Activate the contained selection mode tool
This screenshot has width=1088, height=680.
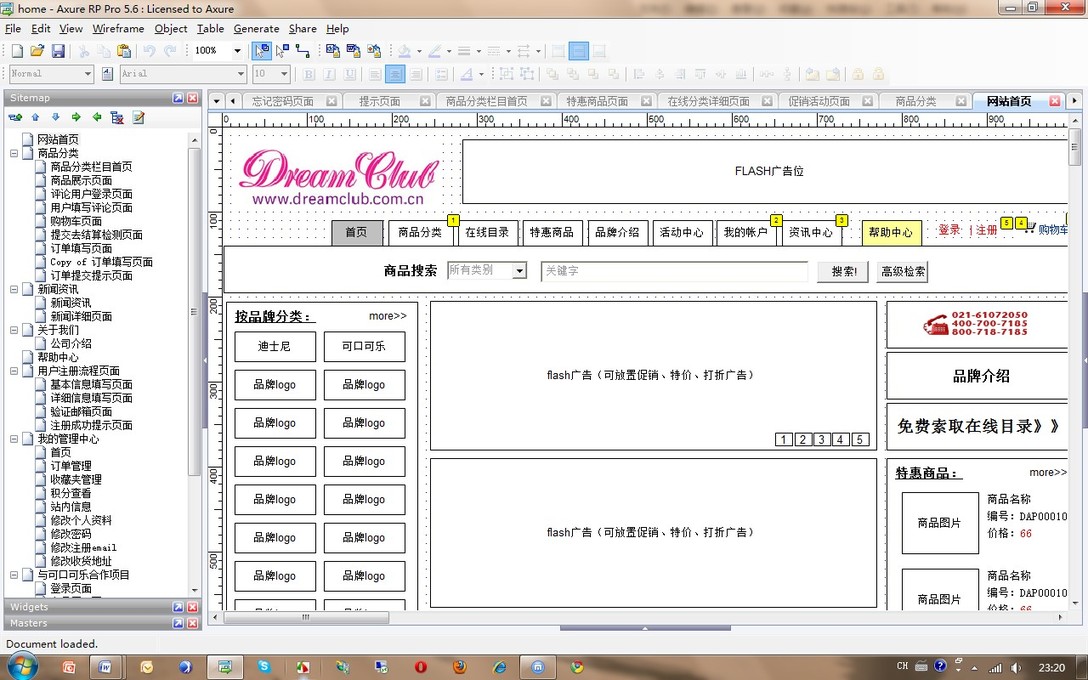(x=282, y=51)
